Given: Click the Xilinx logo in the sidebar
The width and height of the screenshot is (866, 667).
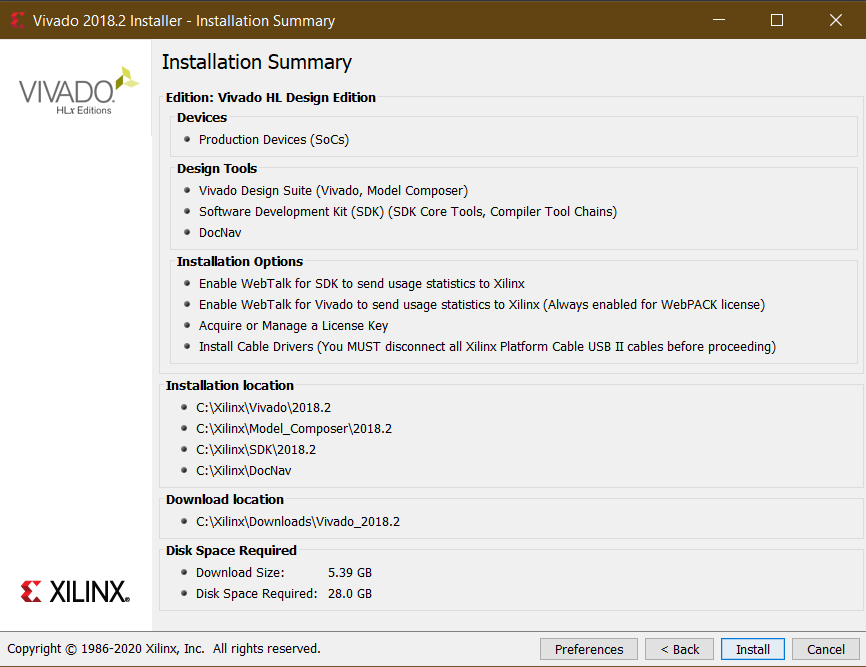Looking at the screenshot, I should point(75,591).
